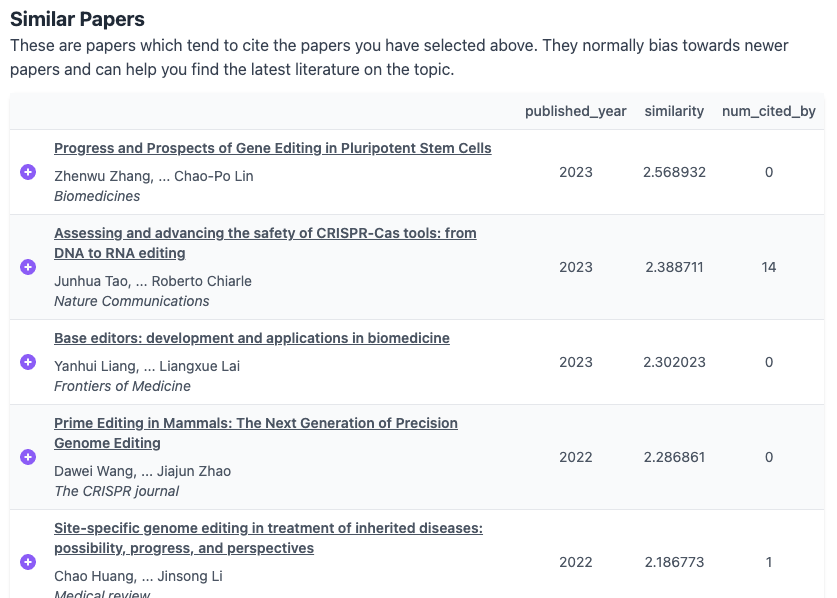Add the Site-specific genome editing paper via plus icon
Screen dimensions: 837x598
click(27, 562)
